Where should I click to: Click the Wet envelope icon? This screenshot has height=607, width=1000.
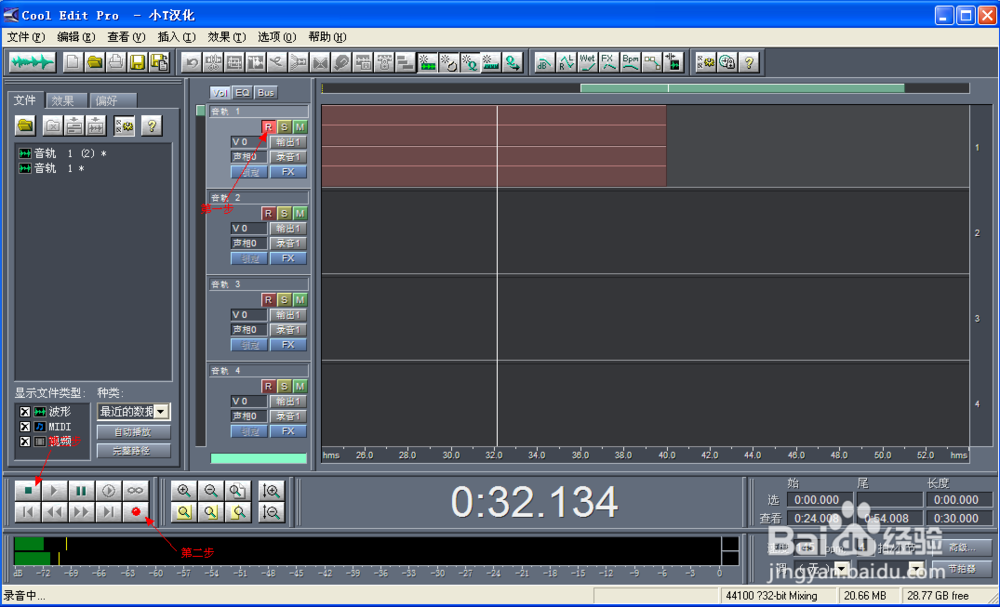[587, 62]
